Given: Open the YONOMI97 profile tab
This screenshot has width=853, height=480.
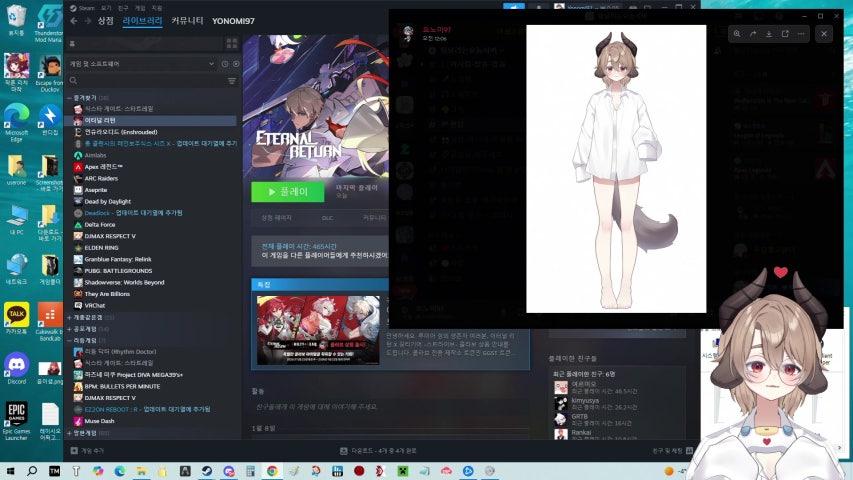Looking at the screenshot, I should 233,21.
